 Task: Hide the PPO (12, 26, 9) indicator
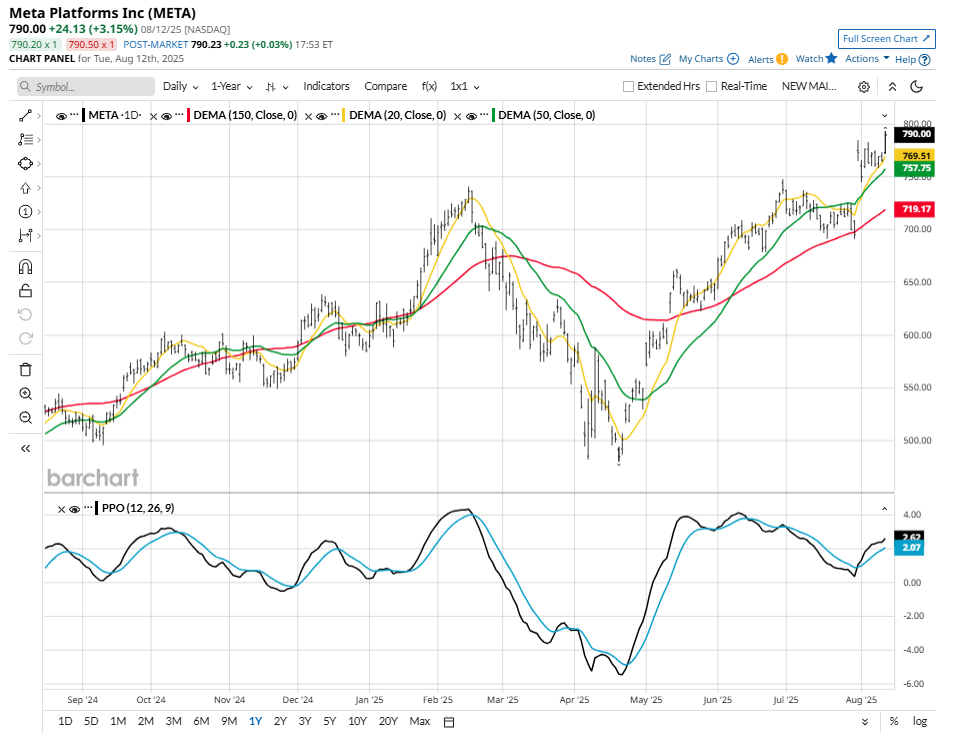pos(75,509)
